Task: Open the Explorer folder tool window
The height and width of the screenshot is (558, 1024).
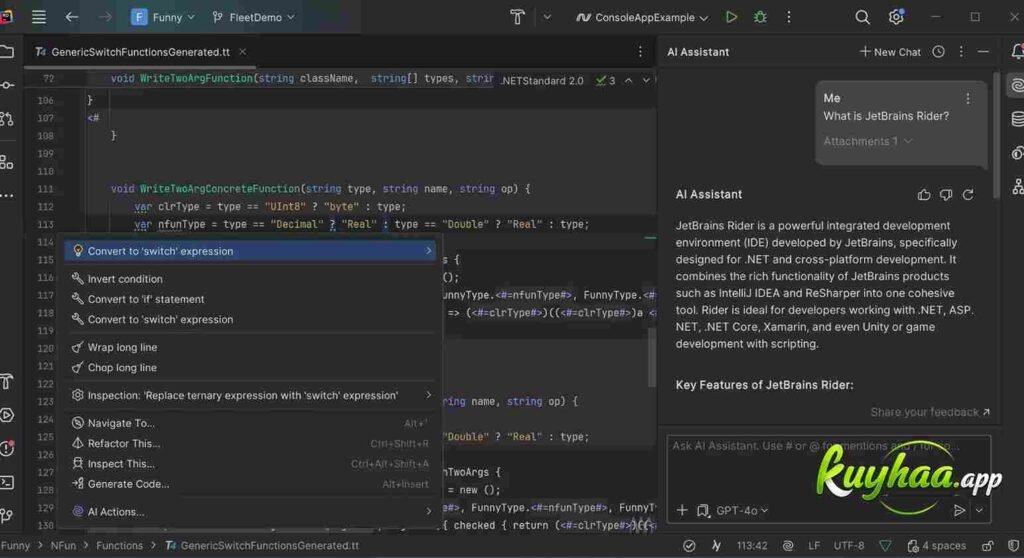Action: [7, 52]
